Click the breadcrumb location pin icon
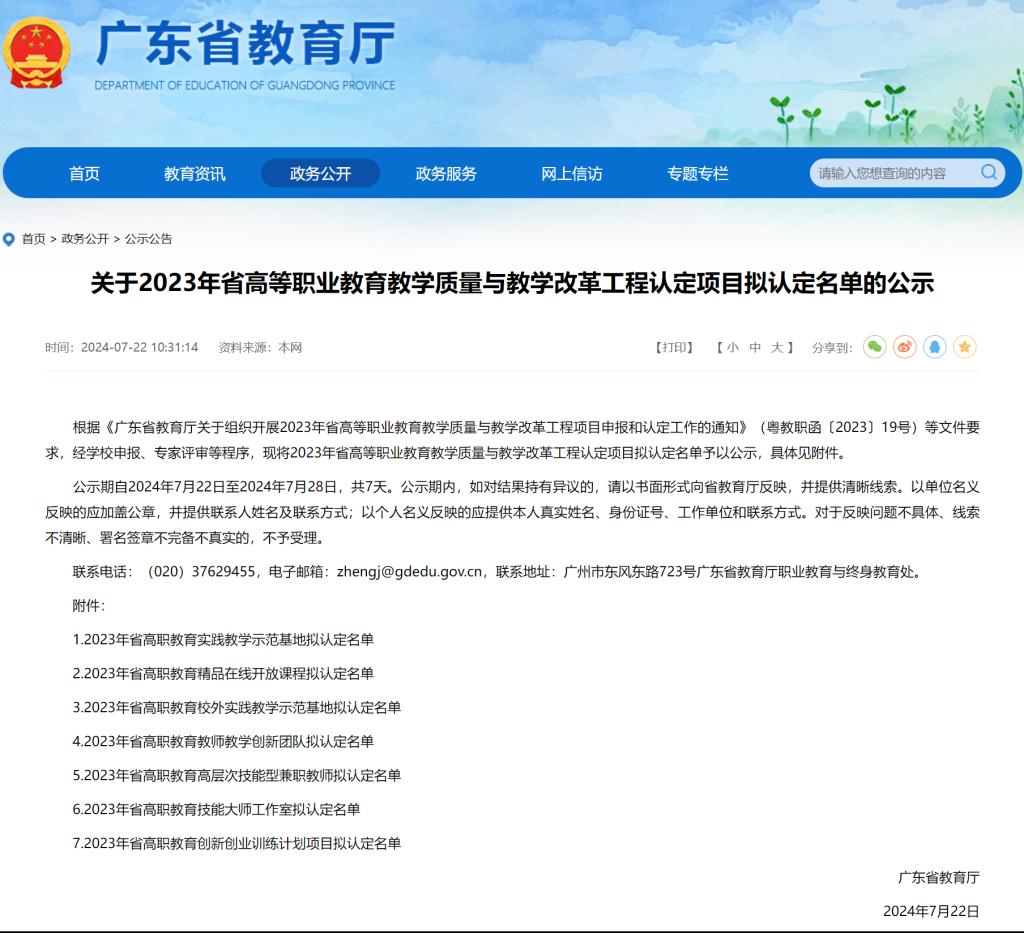1024x933 pixels. coord(9,239)
